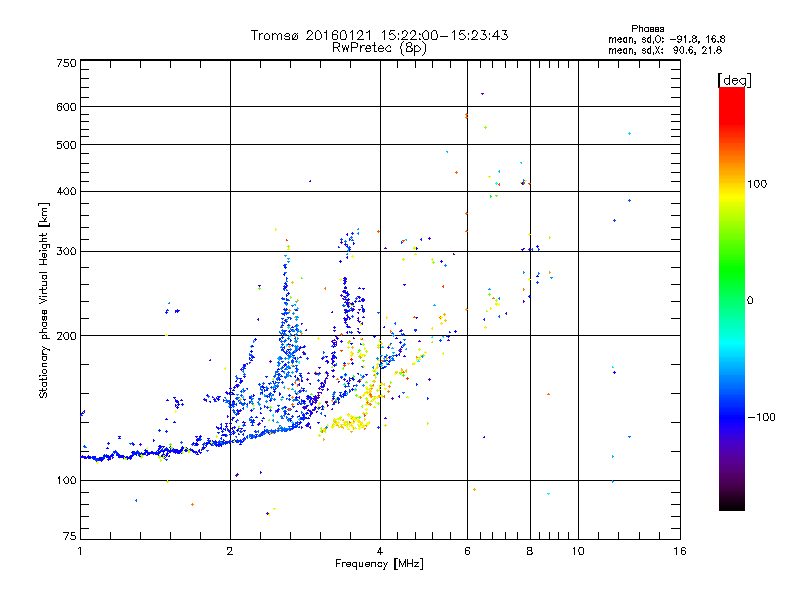Viewport: 800px width, 600px height.
Task: Click the 'mean, sd,X: 90.6, 21.8' line
Action: pyautogui.click(x=665, y=50)
